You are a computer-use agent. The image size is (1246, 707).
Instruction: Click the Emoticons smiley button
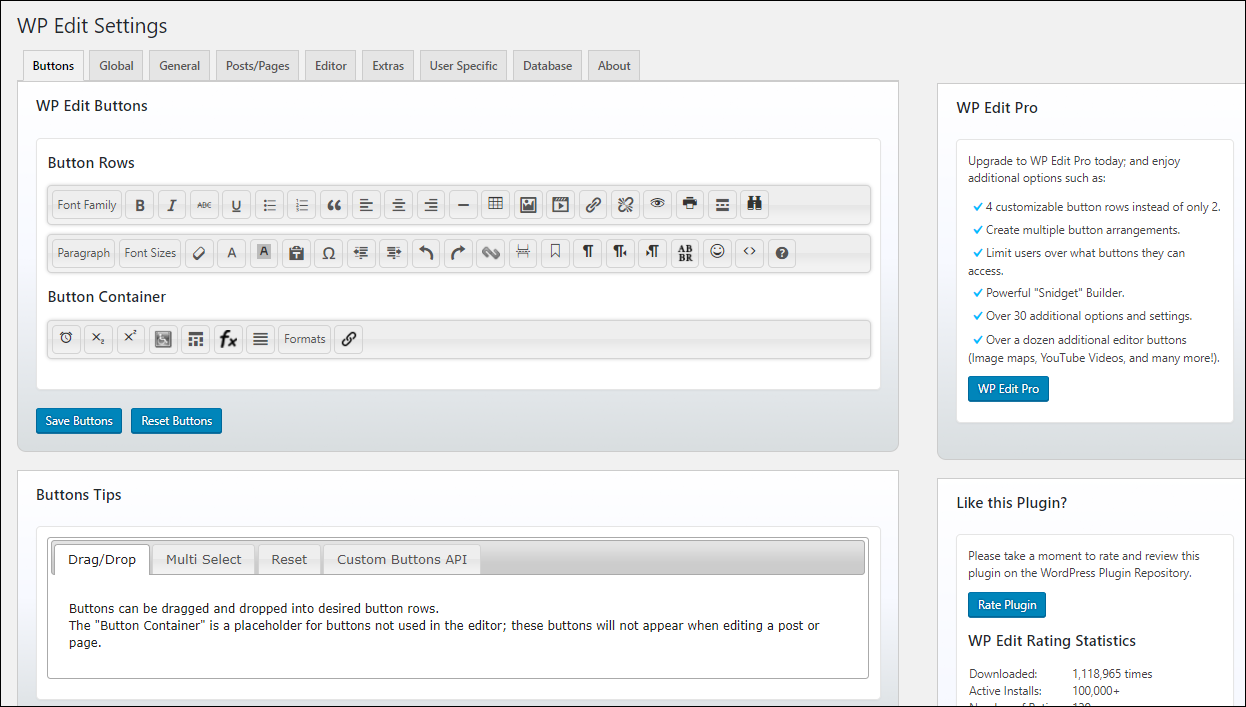[x=717, y=253]
